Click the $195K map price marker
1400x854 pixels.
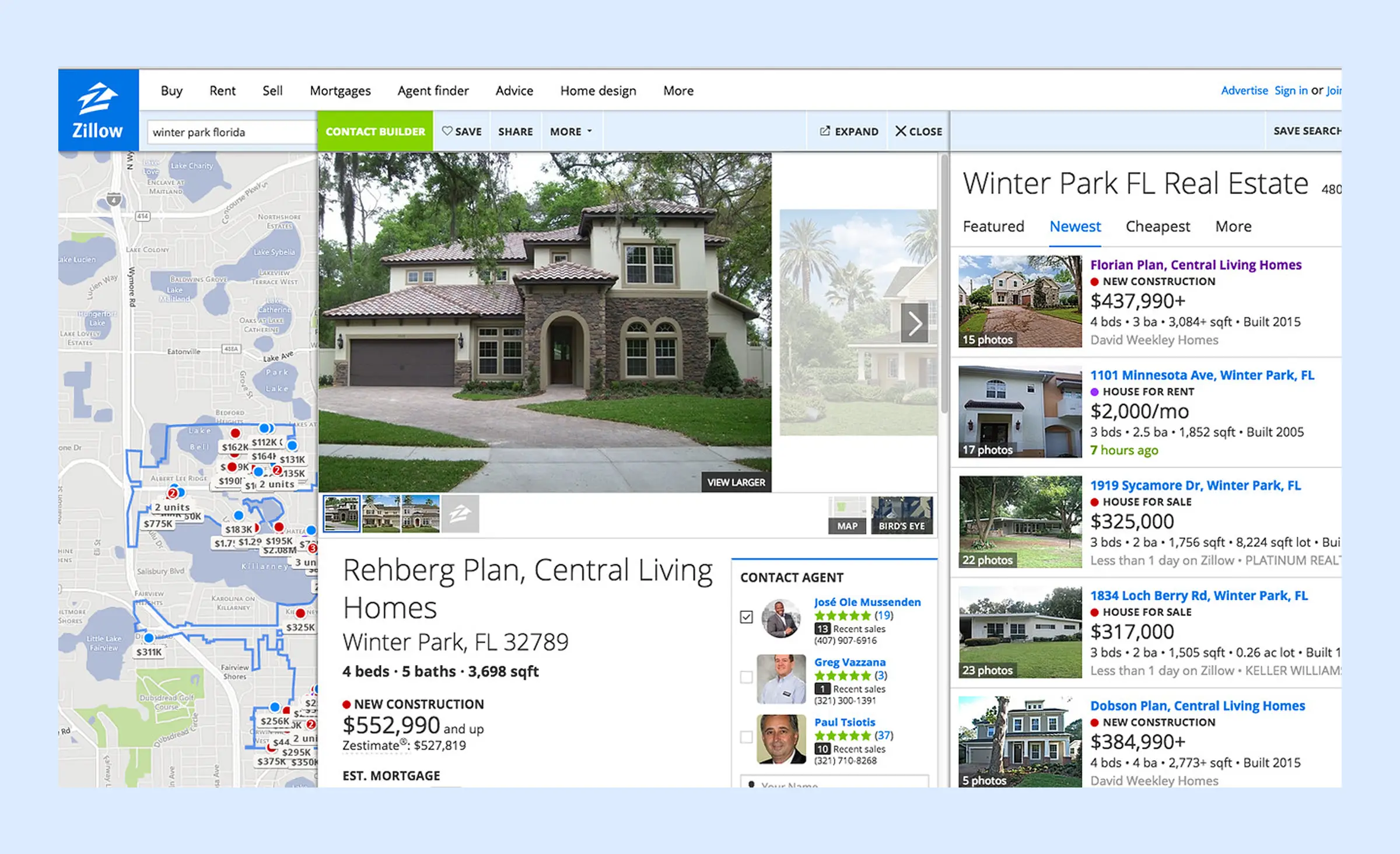point(279,541)
